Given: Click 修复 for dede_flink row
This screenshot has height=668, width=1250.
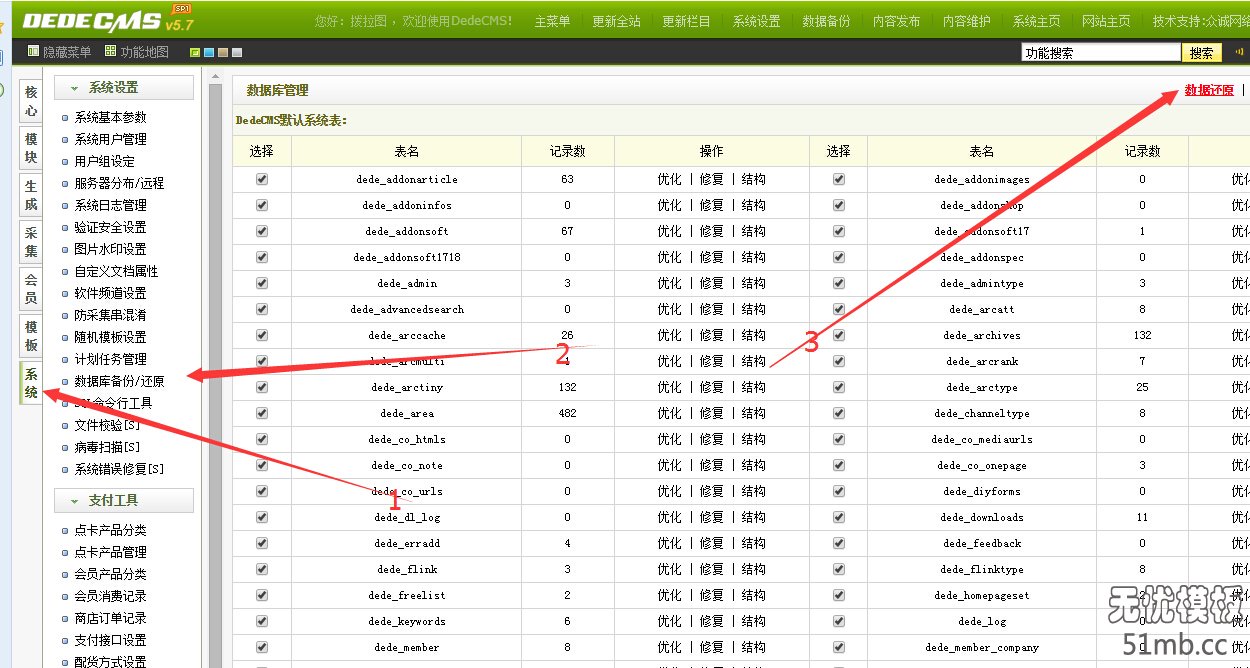Looking at the screenshot, I should [x=711, y=569].
